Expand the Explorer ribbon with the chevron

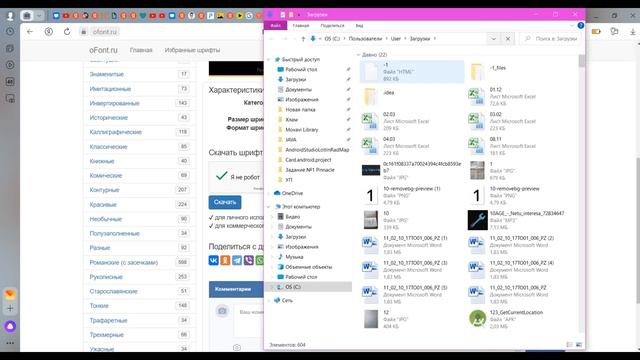coord(572,25)
